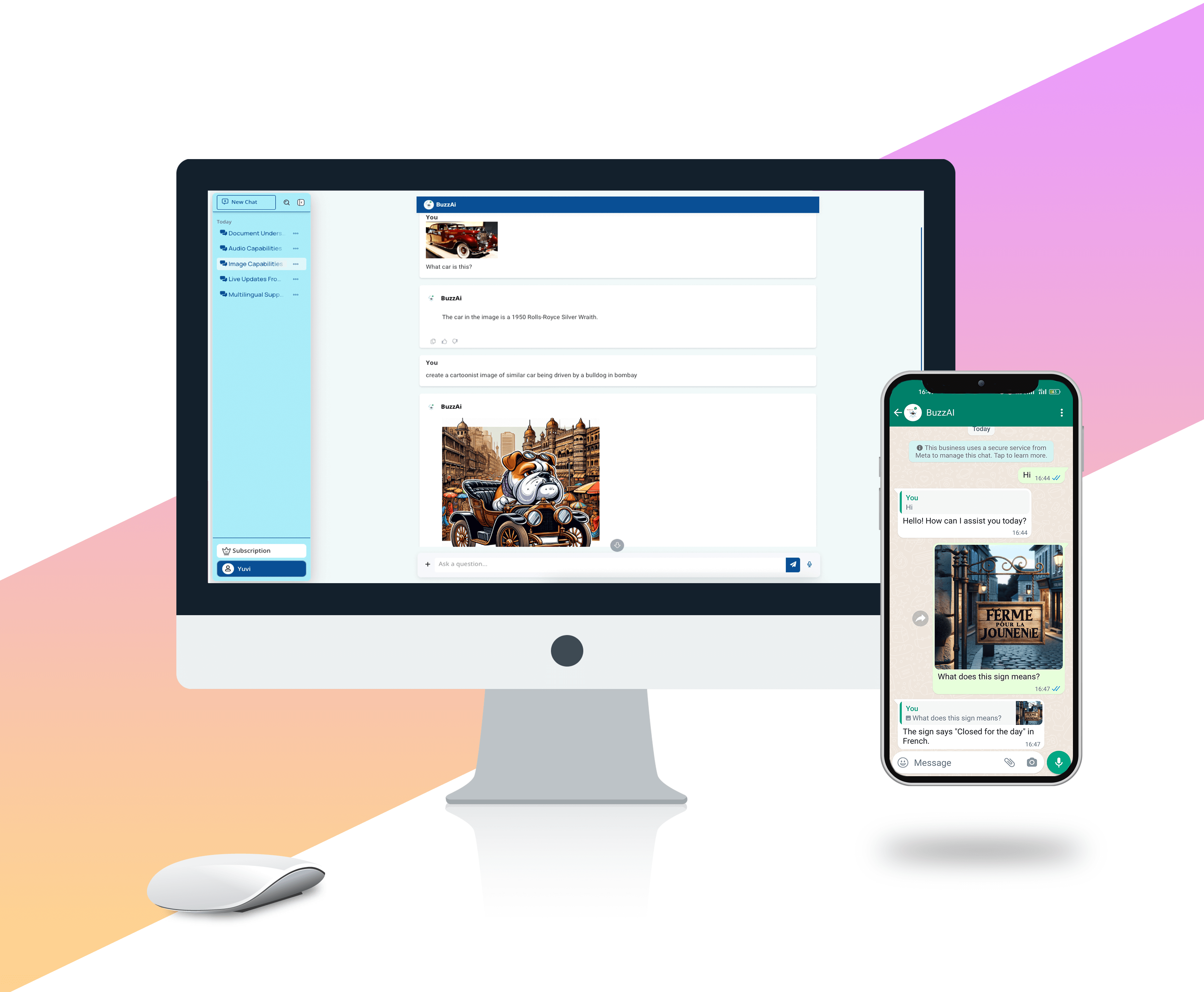Click the microphone icon in chat input
The width and height of the screenshot is (1204, 992).
[809, 564]
